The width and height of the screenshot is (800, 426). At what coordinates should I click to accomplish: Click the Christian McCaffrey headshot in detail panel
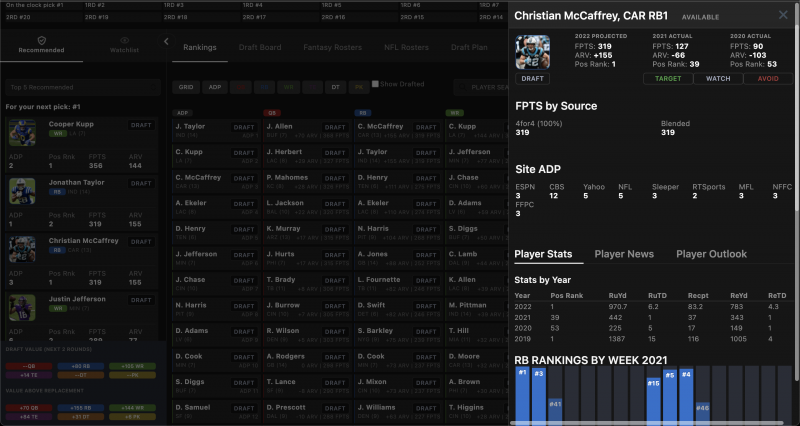pos(533,52)
